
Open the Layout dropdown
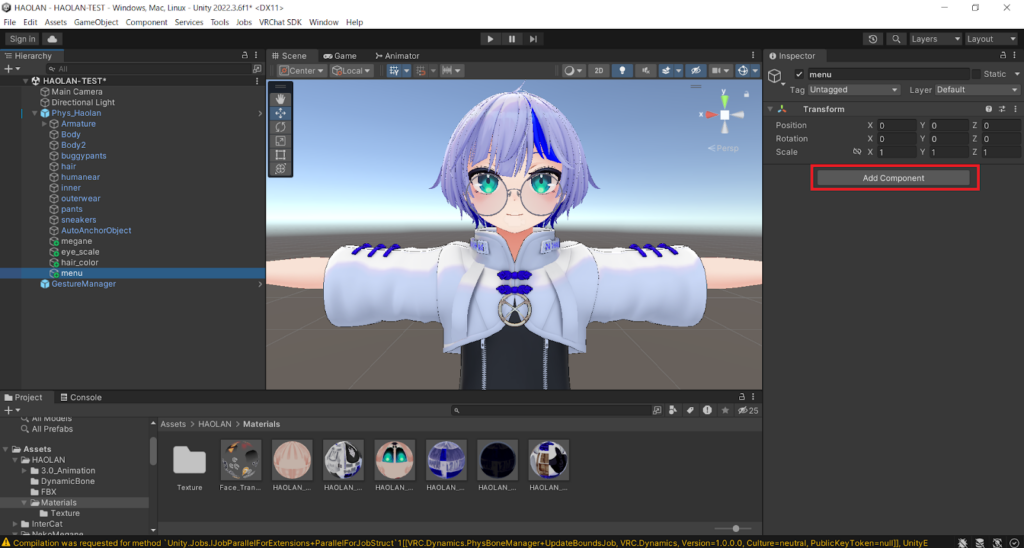(x=991, y=39)
